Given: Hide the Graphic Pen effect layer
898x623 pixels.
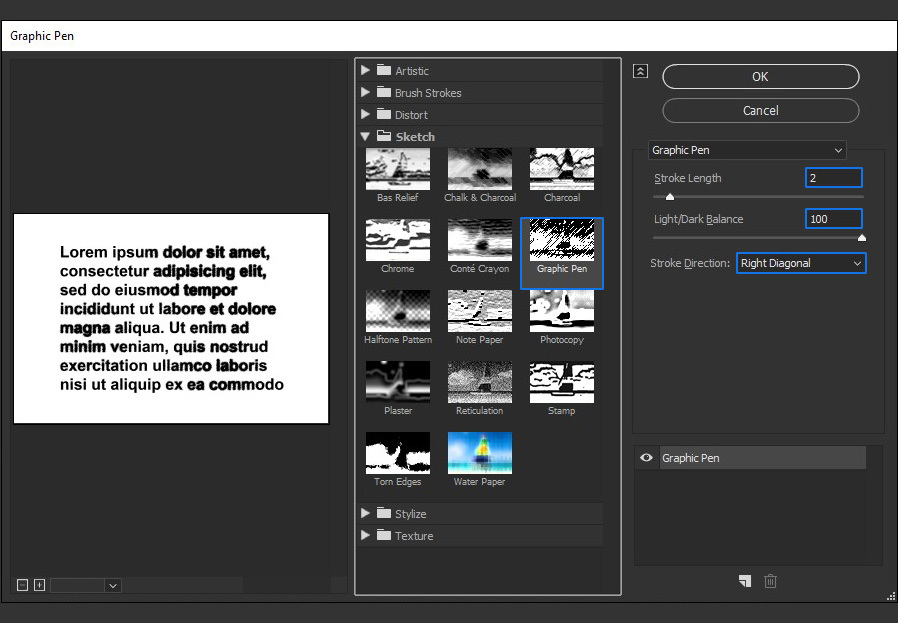Looking at the screenshot, I should click(x=646, y=458).
